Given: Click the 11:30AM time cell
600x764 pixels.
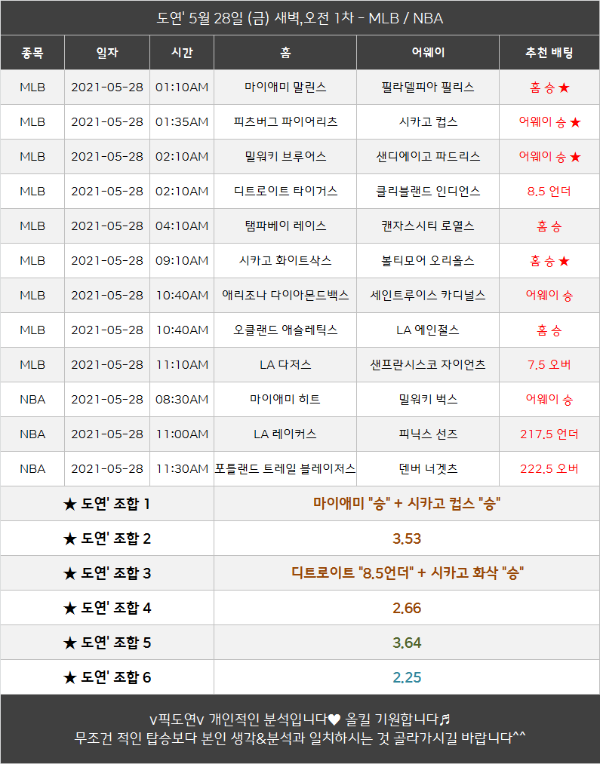Looking at the screenshot, I should [182, 468].
